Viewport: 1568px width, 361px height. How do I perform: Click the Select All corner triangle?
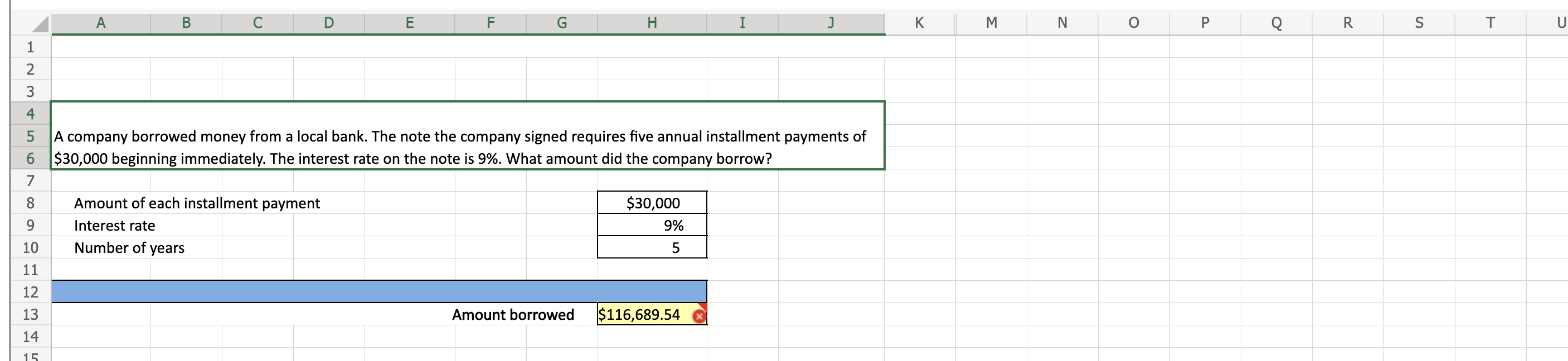40,25
